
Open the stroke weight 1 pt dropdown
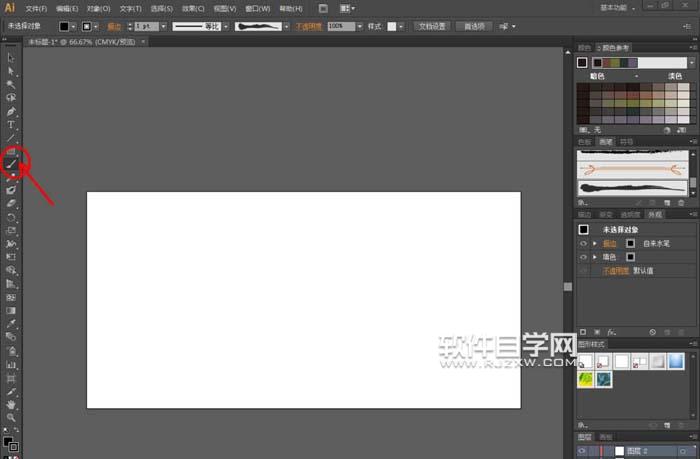coord(163,26)
